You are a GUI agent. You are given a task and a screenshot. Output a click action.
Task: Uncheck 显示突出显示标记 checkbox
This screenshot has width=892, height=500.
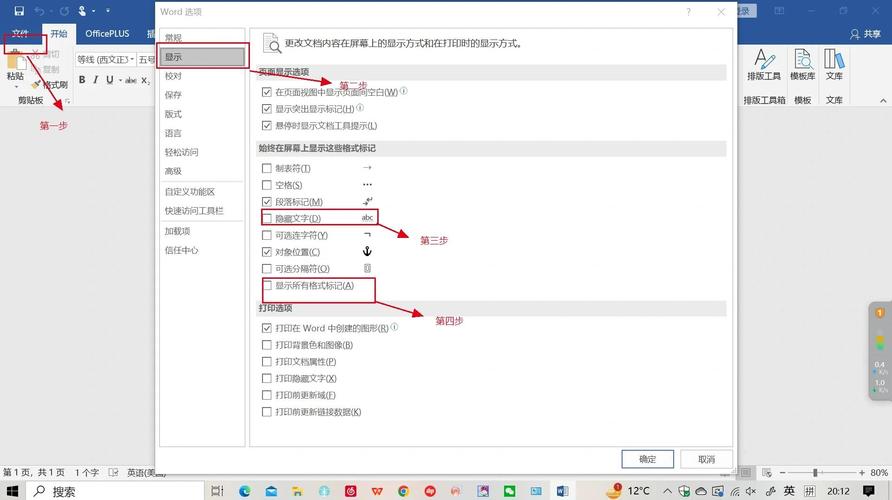point(266,109)
